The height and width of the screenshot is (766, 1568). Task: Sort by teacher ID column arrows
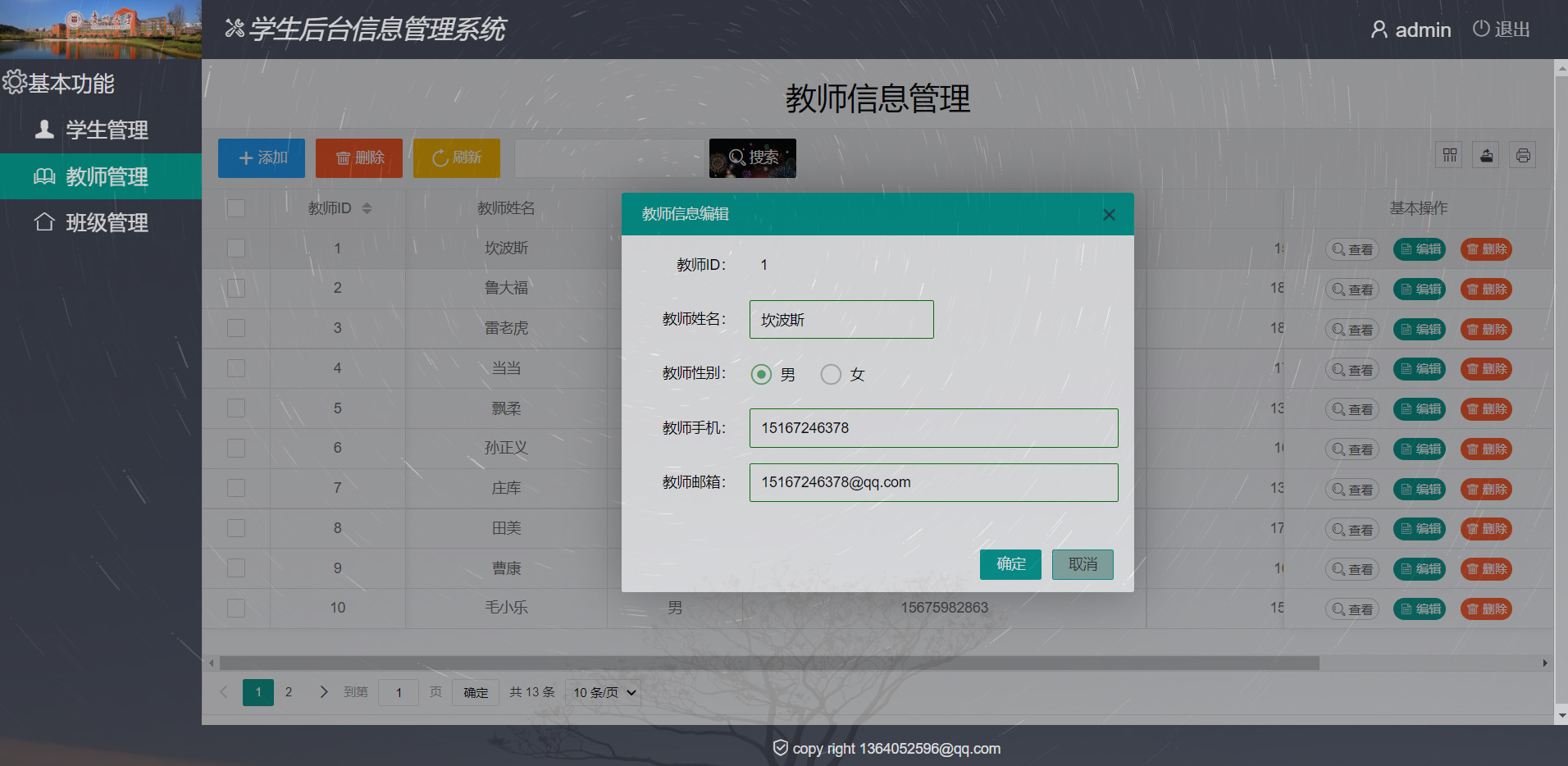click(x=367, y=208)
